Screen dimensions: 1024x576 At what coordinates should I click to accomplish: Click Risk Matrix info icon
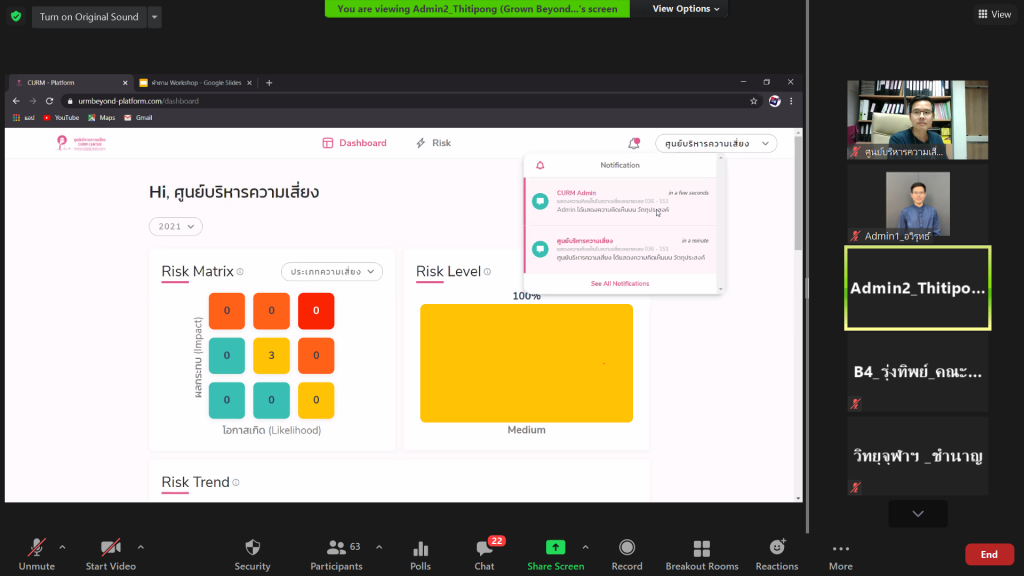pos(240,272)
